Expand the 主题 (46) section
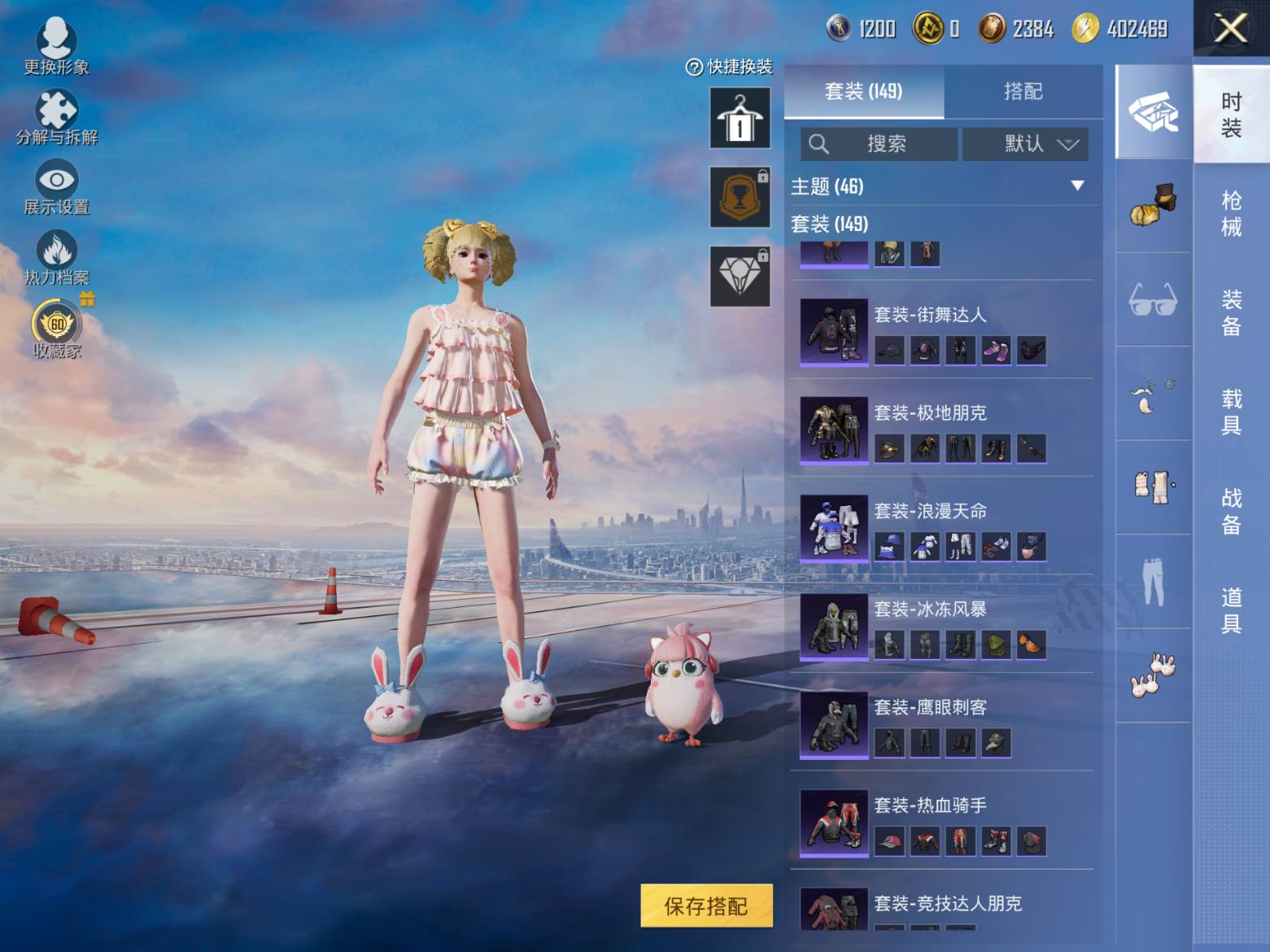1270x952 pixels. (x=939, y=186)
